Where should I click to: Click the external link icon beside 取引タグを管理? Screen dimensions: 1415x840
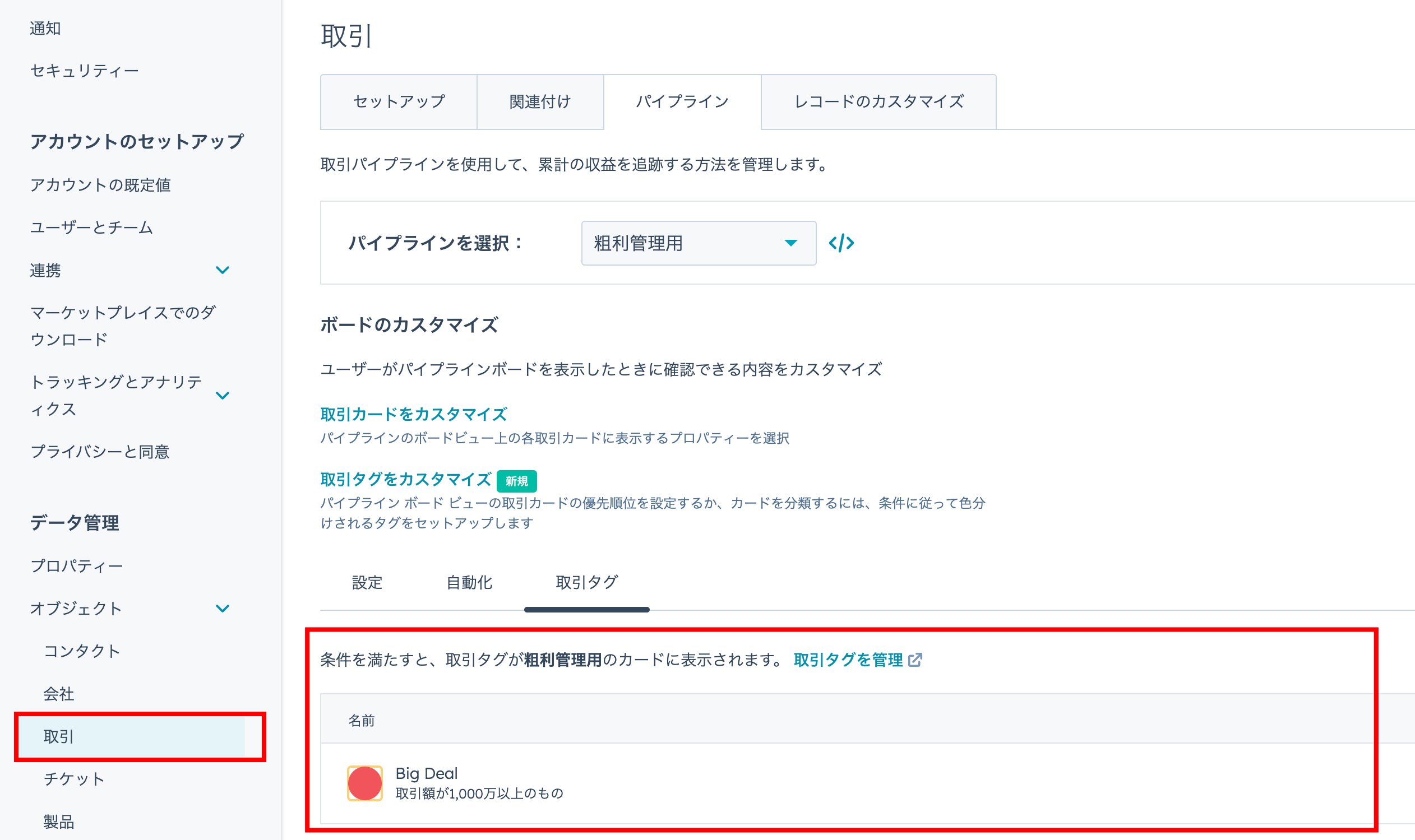pyautogui.click(x=915, y=660)
